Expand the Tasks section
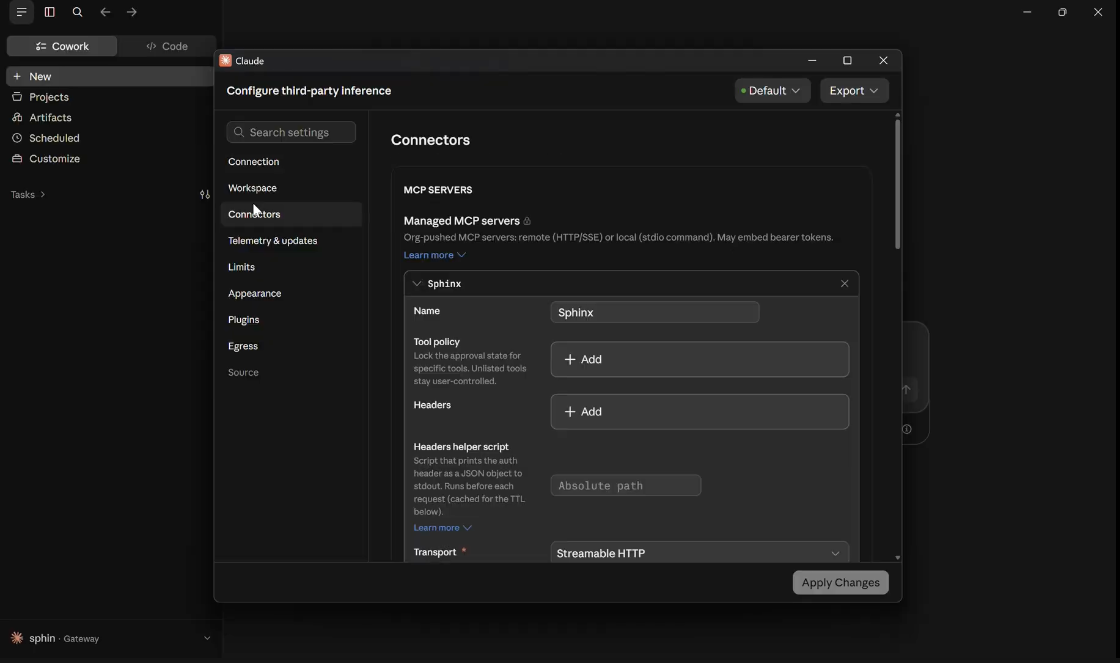The width and height of the screenshot is (1120, 663). tap(28, 194)
